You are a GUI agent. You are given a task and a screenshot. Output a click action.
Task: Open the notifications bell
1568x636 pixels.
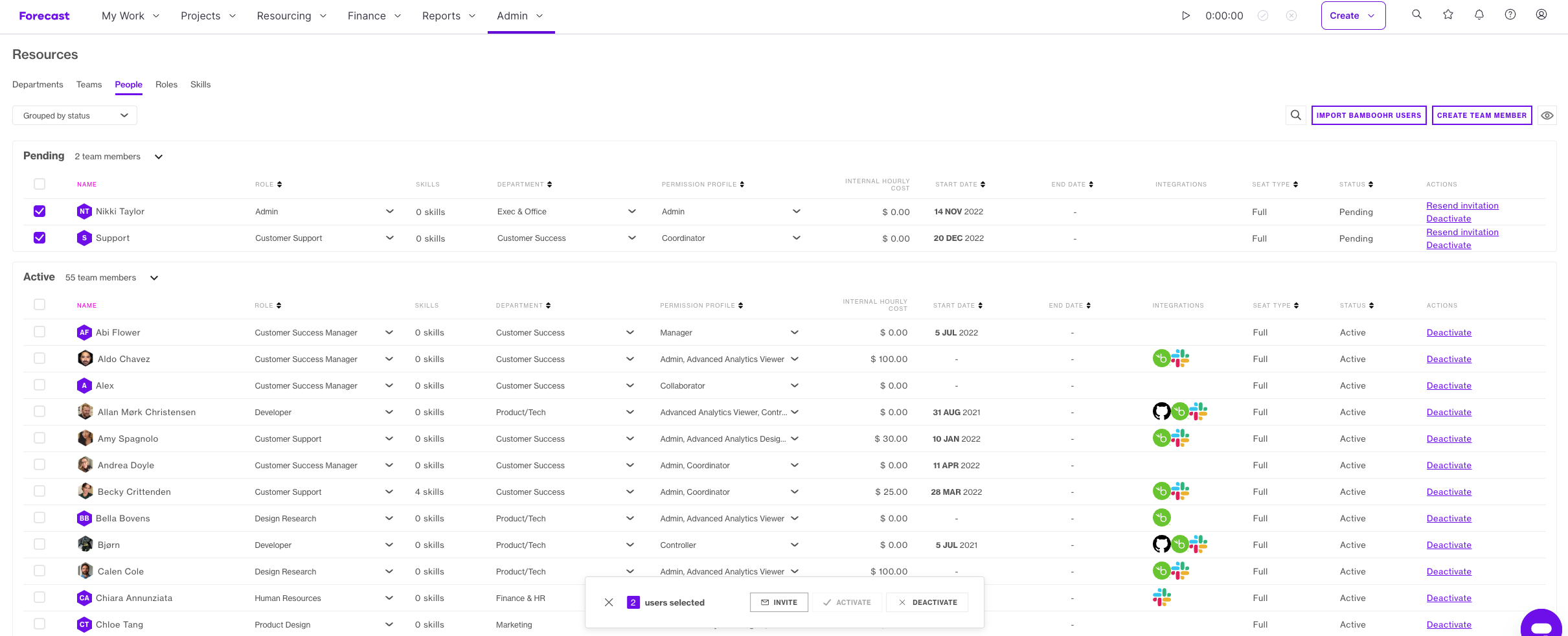click(x=1479, y=14)
